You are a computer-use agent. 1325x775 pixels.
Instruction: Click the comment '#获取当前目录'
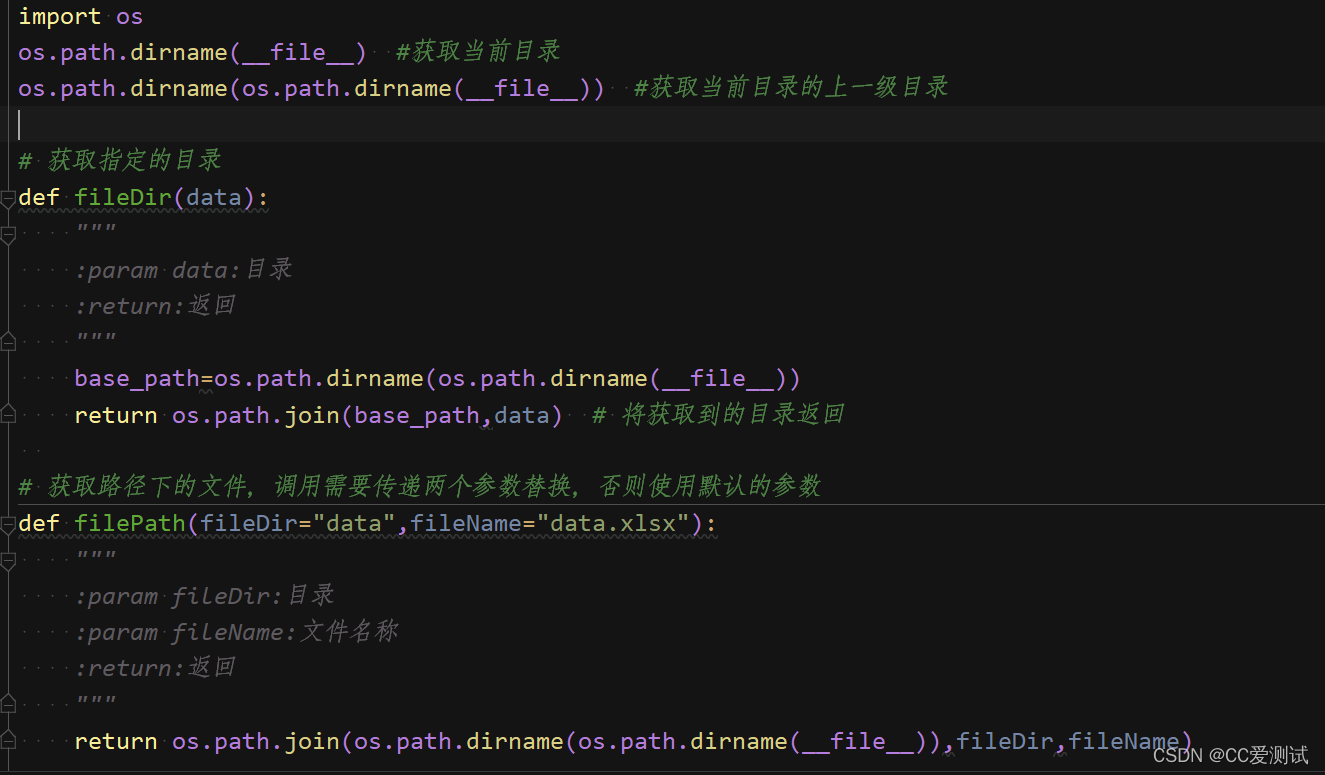[x=478, y=52]
